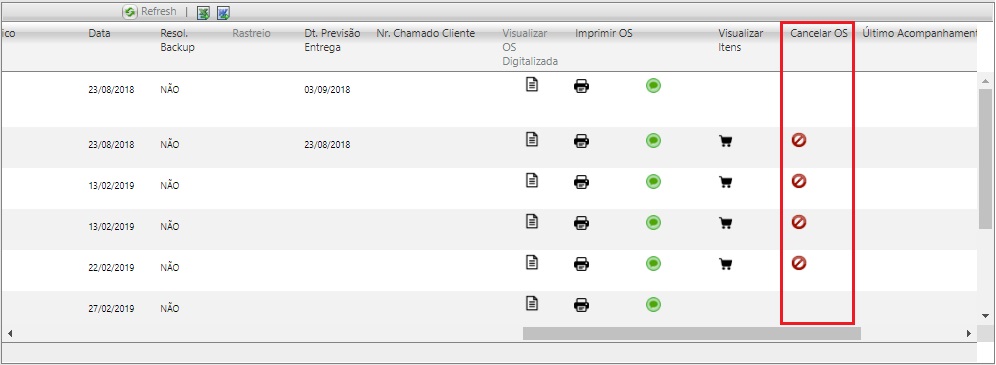Select the date cell 22/02/2019
The height and width of the screenshot is (365, 996).
click(111, 268)
